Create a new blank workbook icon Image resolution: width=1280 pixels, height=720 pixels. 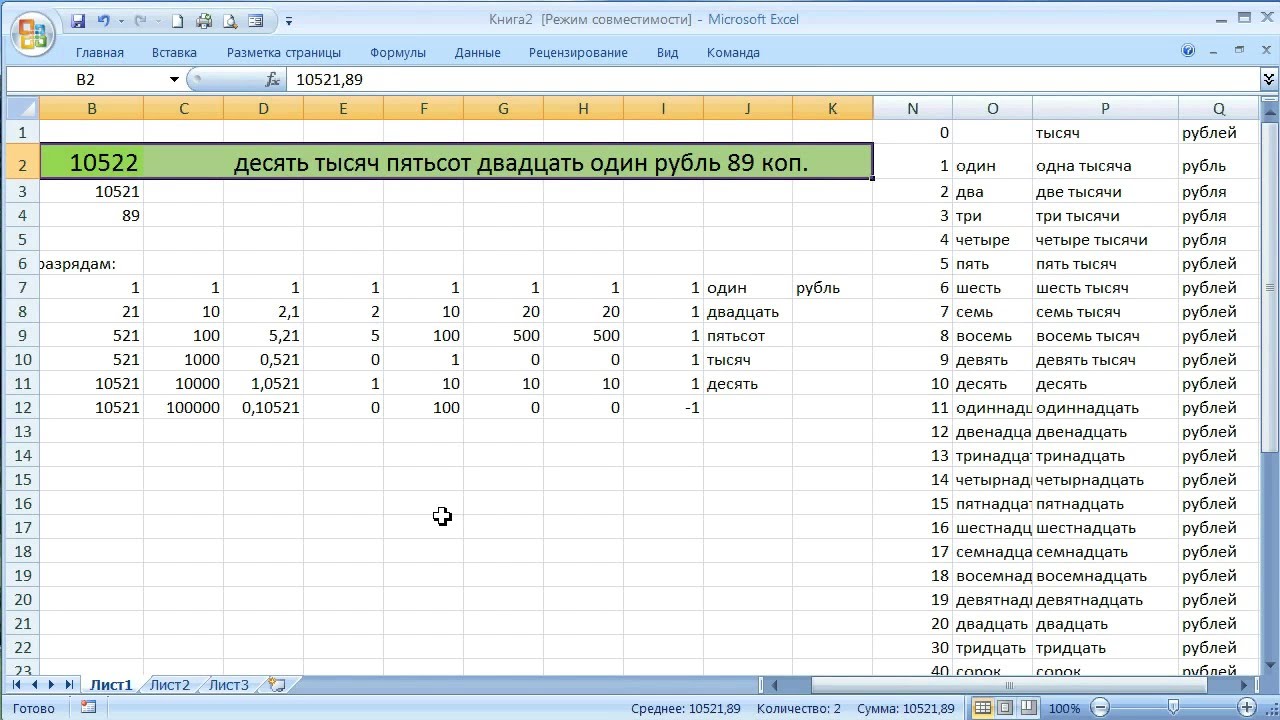(178, 20)
